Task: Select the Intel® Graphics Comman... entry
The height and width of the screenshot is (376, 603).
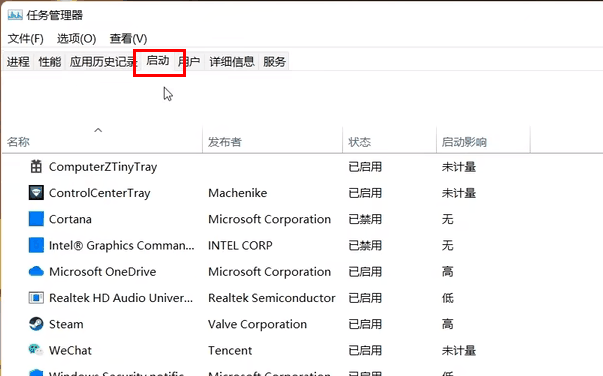Action: click(x=122, y=245)
